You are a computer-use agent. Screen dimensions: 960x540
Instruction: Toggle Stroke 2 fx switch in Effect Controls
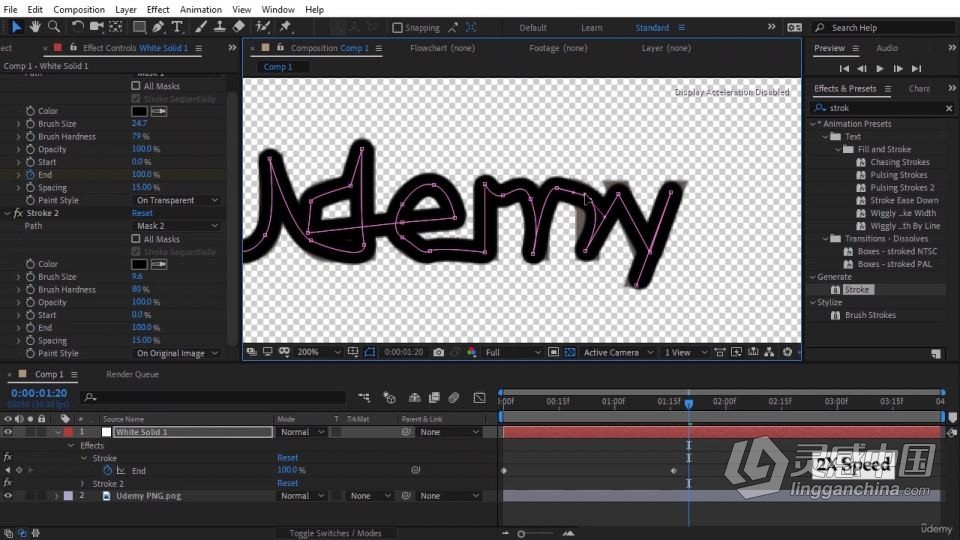[18, 213]
